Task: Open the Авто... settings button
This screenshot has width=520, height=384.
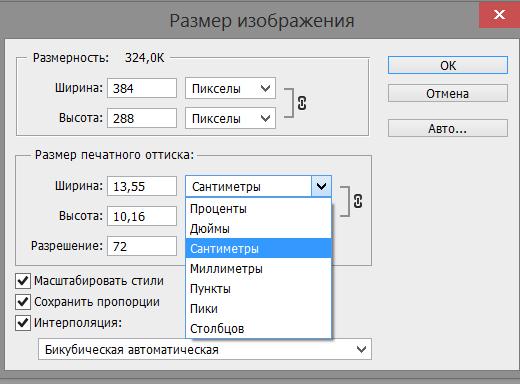Action: [x=448, y=128]
